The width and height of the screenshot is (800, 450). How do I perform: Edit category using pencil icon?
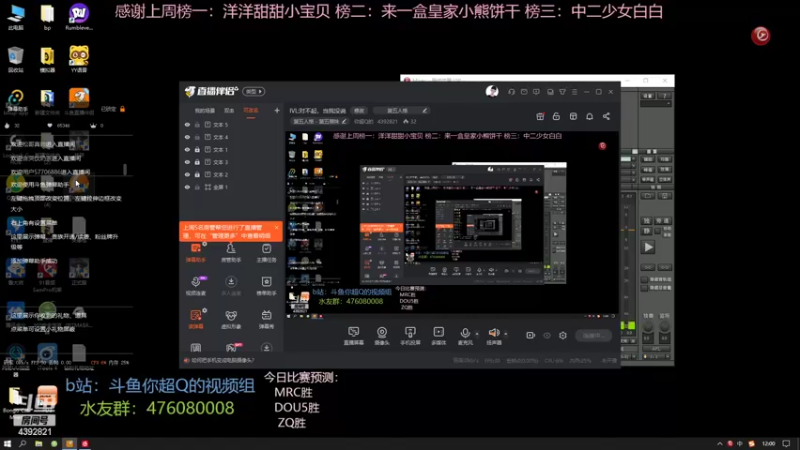pos(424,110)
